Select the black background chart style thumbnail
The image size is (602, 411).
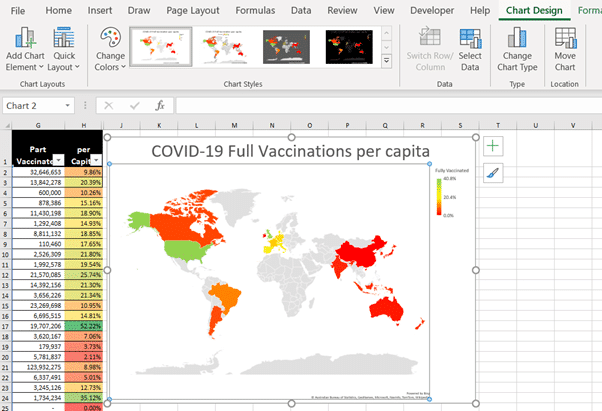pos(349,47)
